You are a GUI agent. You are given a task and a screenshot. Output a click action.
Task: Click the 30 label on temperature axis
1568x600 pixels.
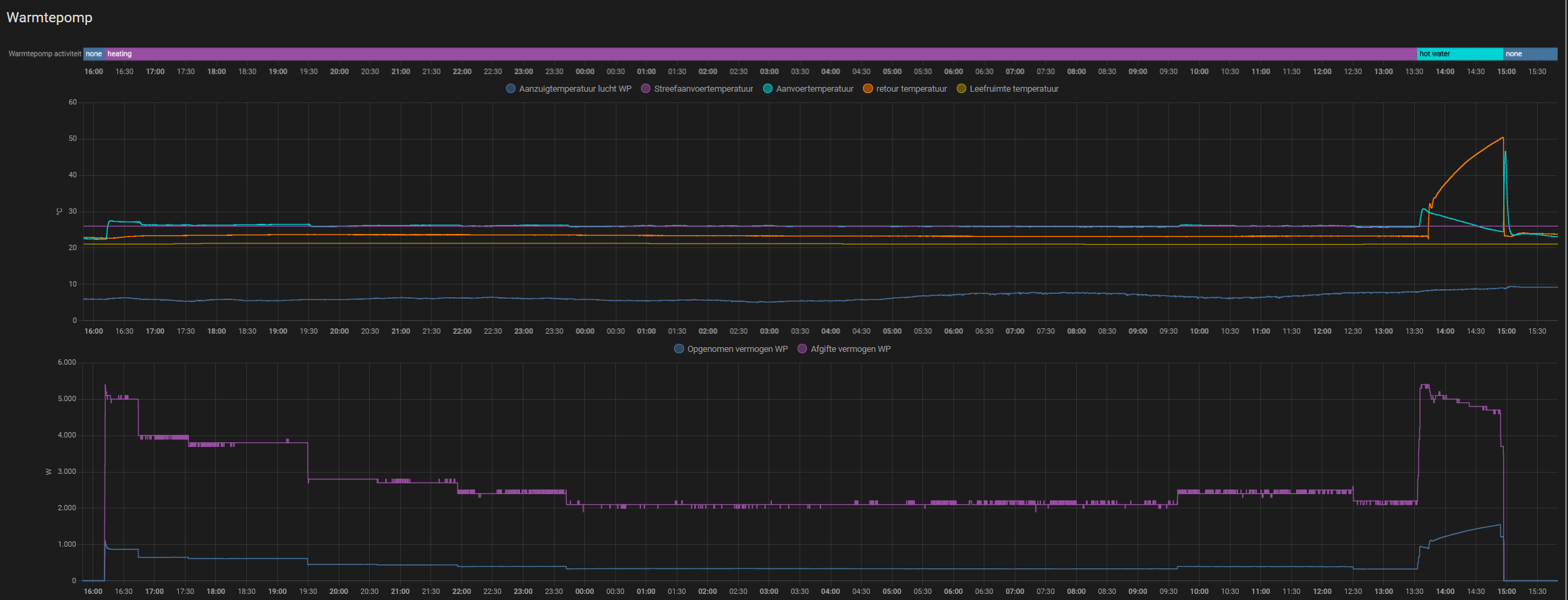click(x=73, y=212)
